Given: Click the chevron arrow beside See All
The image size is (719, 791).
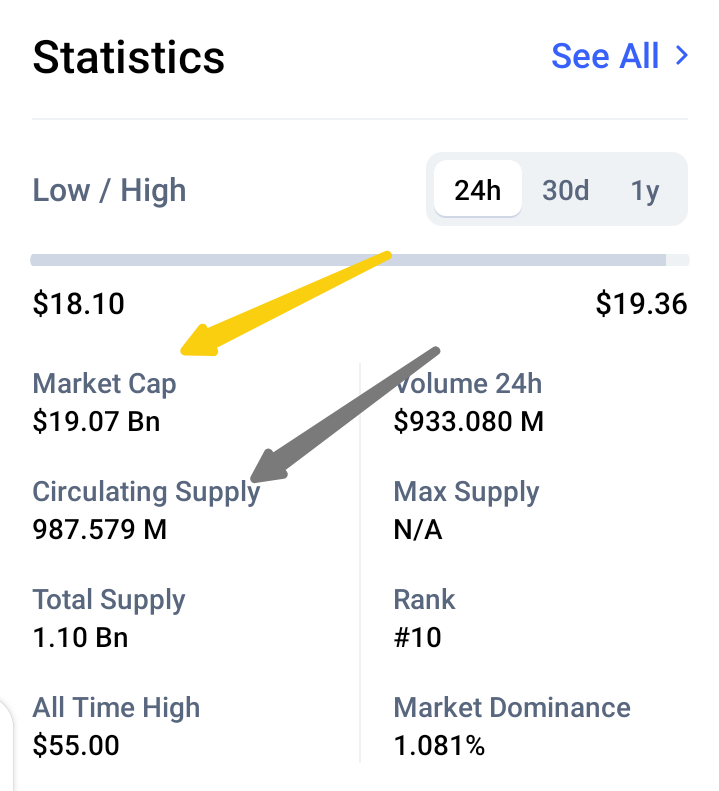Looking at the screenshot, I should [682, 55].
